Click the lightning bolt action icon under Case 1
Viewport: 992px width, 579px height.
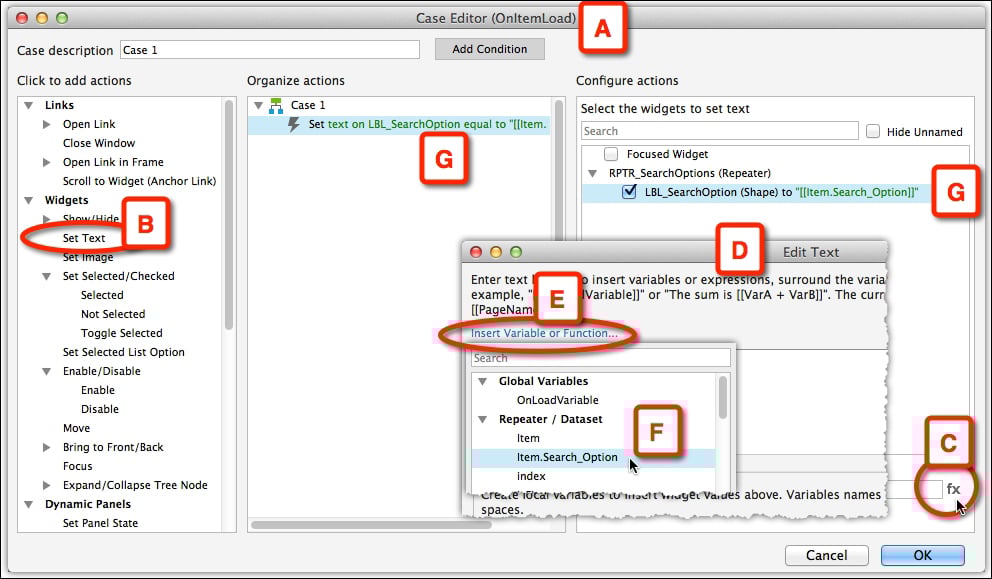[x=294, y=125]
